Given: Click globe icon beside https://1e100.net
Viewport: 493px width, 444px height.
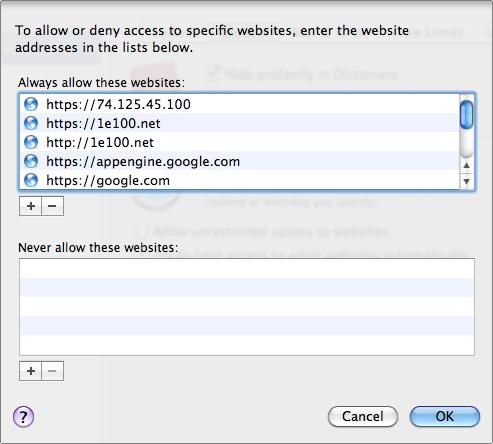Looking at the screenshot, I should coord(31,123).
